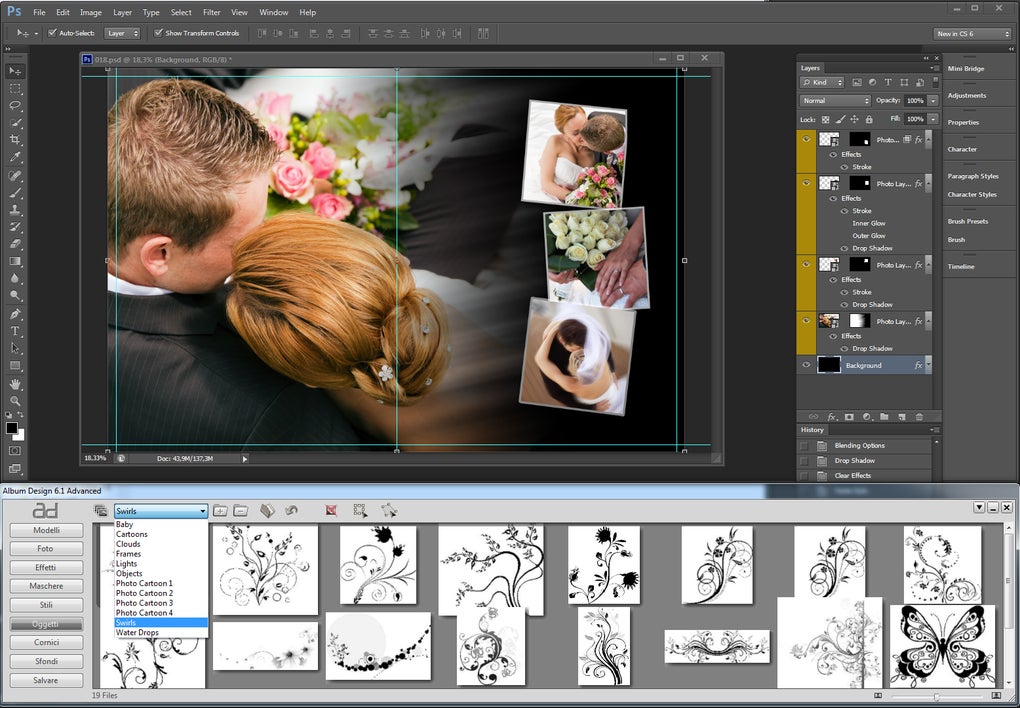Choose the Eraser tool

15,244
